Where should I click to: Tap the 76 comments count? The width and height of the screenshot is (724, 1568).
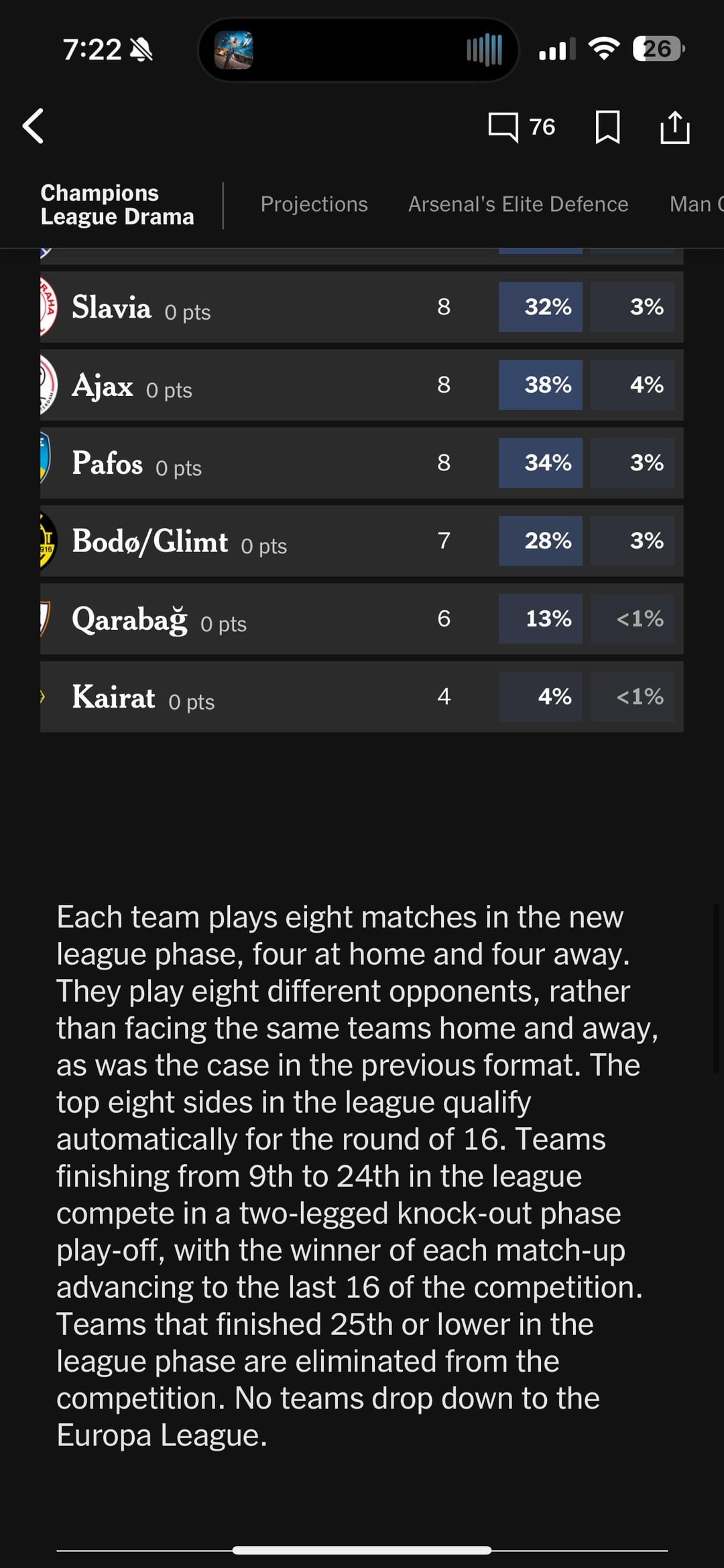coord(542,127)
